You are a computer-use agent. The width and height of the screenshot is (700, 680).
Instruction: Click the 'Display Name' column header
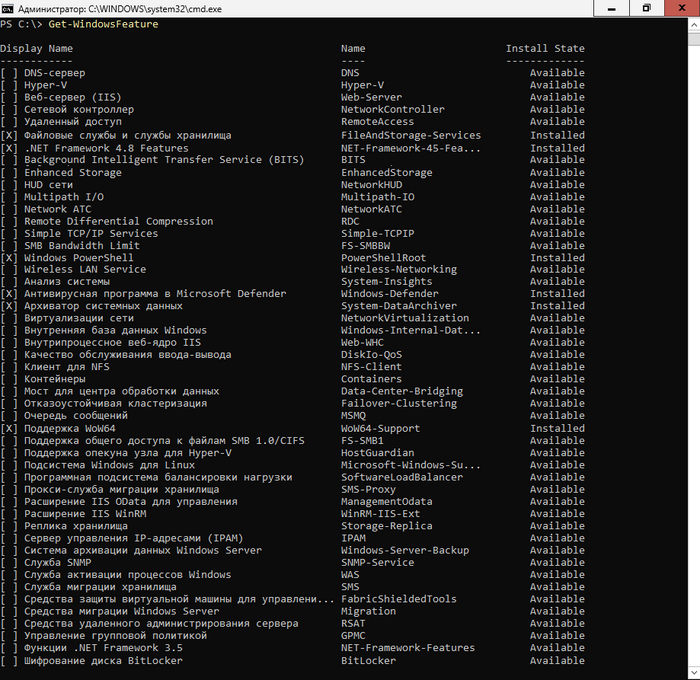(36, 48)
